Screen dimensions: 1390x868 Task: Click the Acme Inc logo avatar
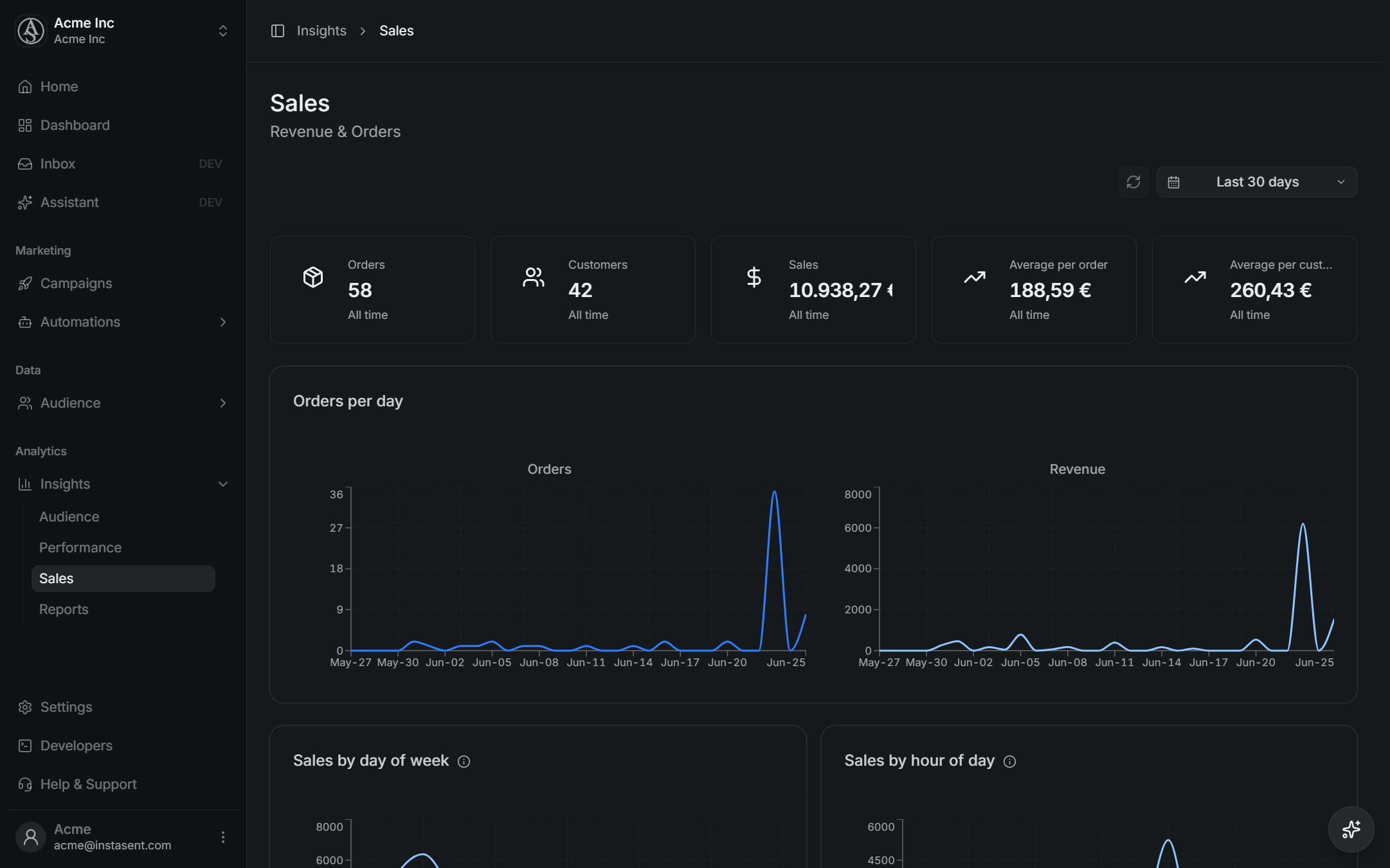pyautogui.click(x=31, y=31)
